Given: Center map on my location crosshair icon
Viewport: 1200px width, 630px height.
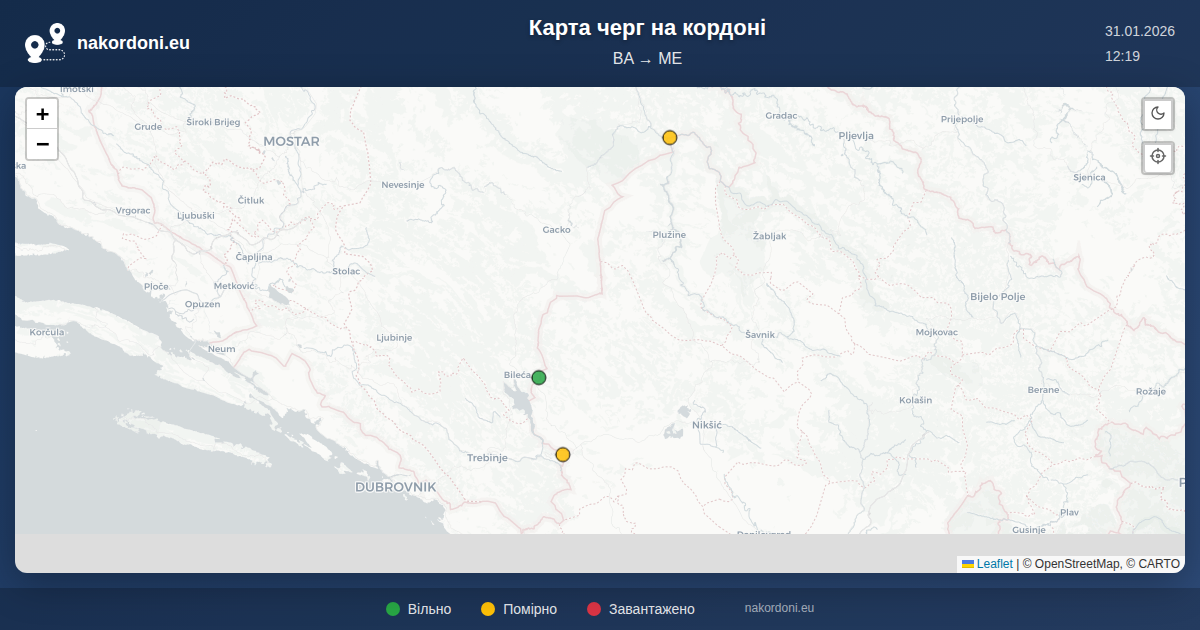Looking at the screenshot, I should (1158, 157).
